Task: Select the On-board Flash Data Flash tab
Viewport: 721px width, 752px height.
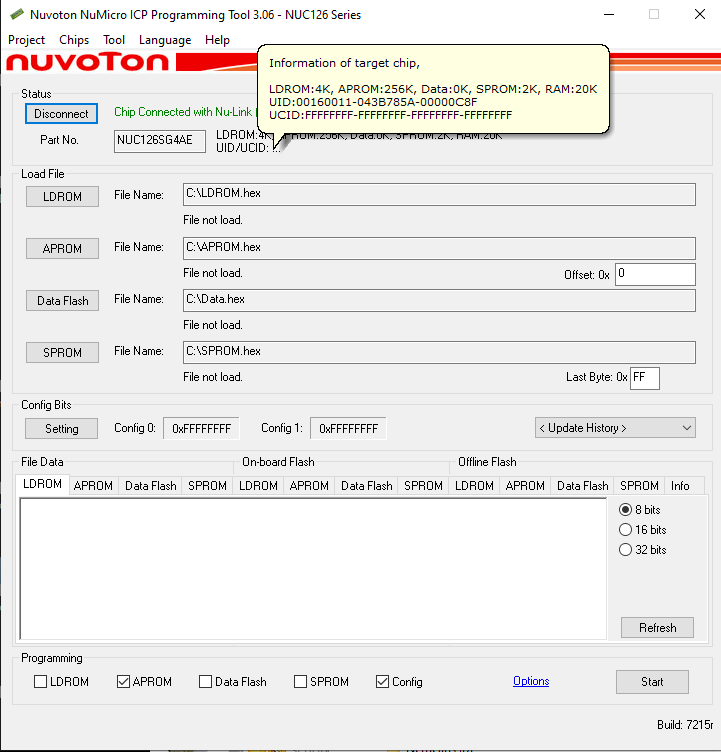Action: (366, 486)
